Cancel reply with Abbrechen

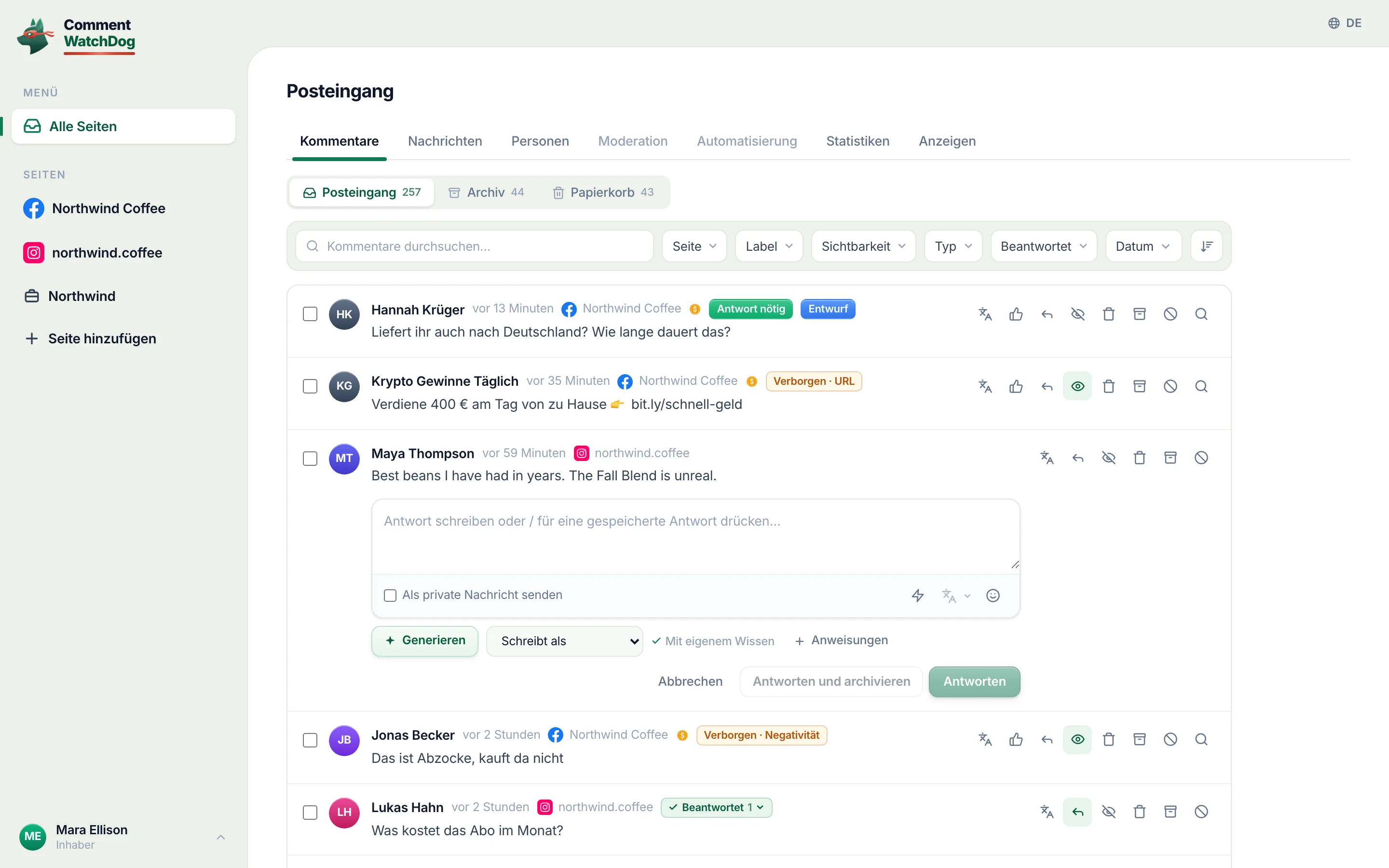(690, 681)
